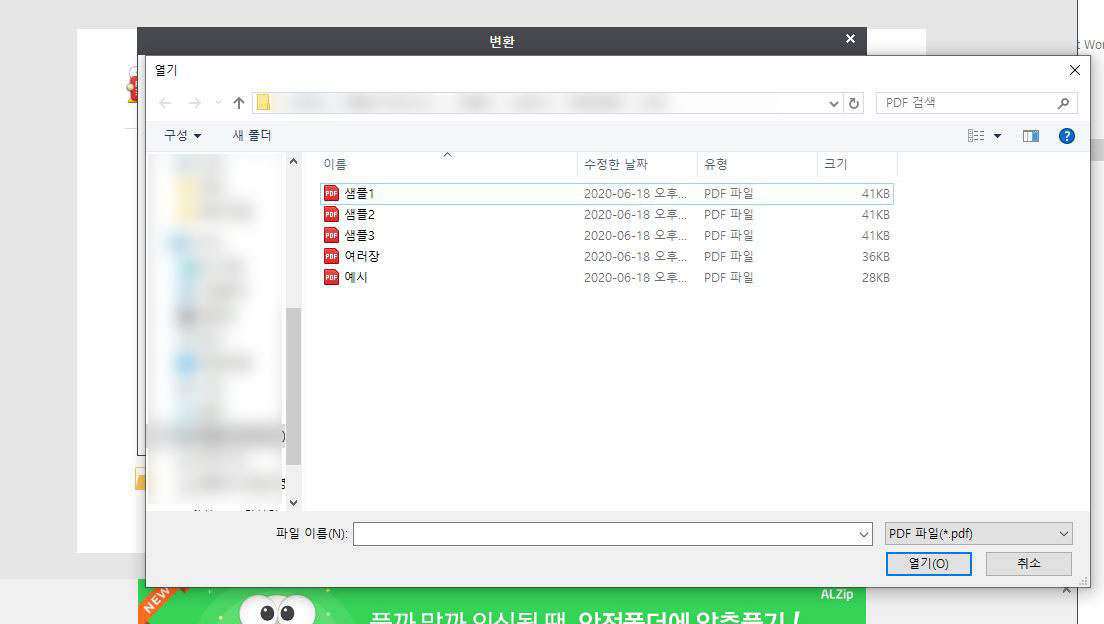Screen dimensions: 1104x624
Task: Sort files by 크기 column
Action: (x=857, y=164)
